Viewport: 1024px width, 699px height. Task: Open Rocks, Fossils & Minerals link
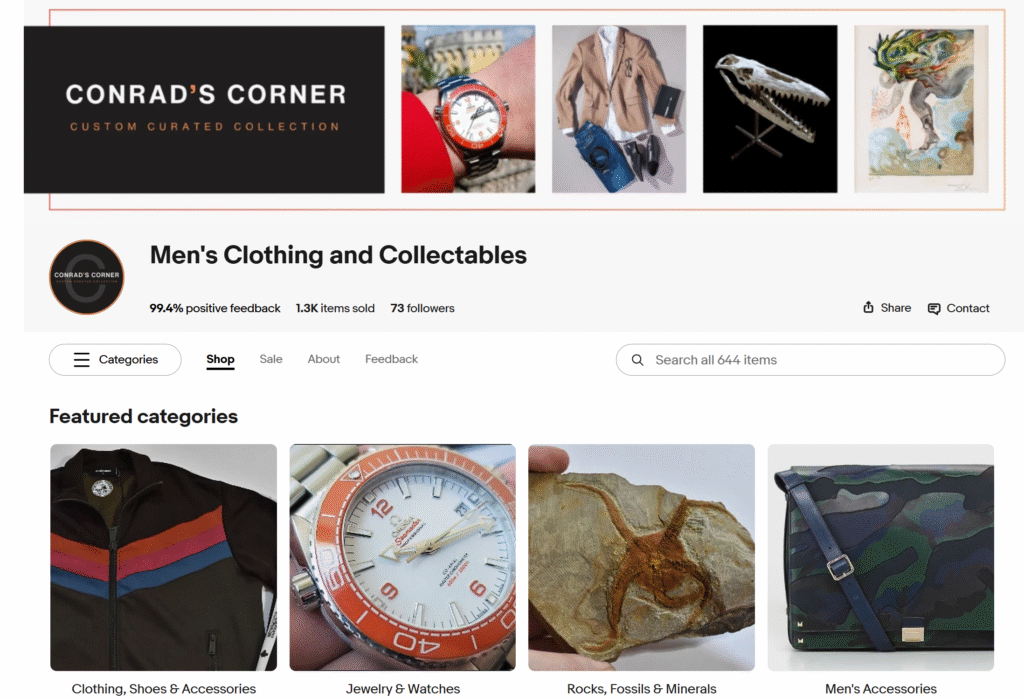click(x=641, y=689)
